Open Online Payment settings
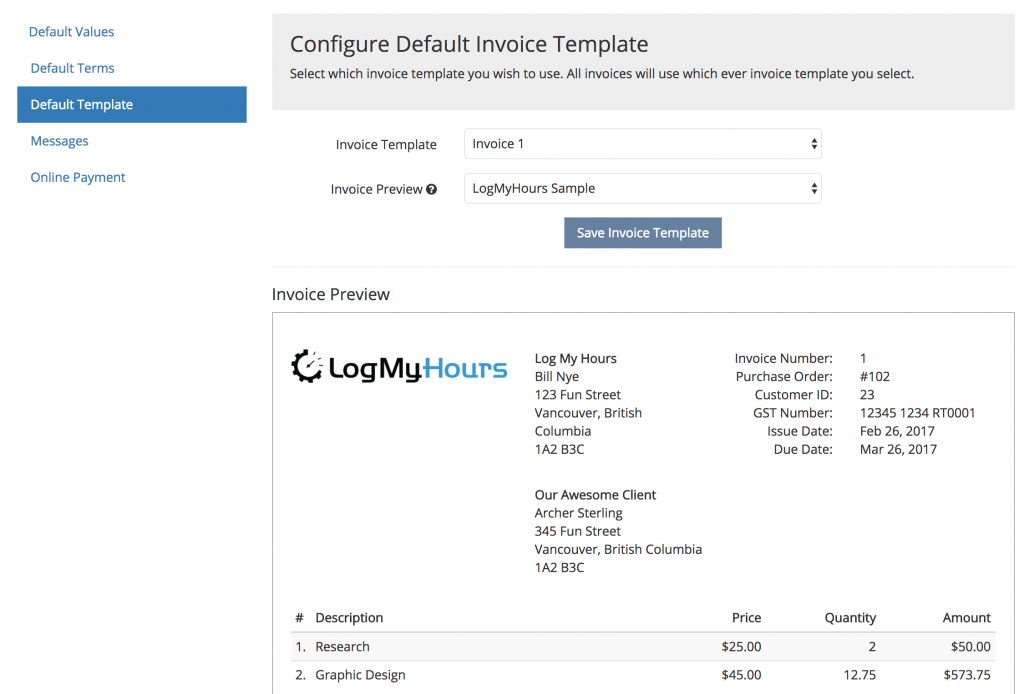The image size is (1024, 694). (77, 176)
